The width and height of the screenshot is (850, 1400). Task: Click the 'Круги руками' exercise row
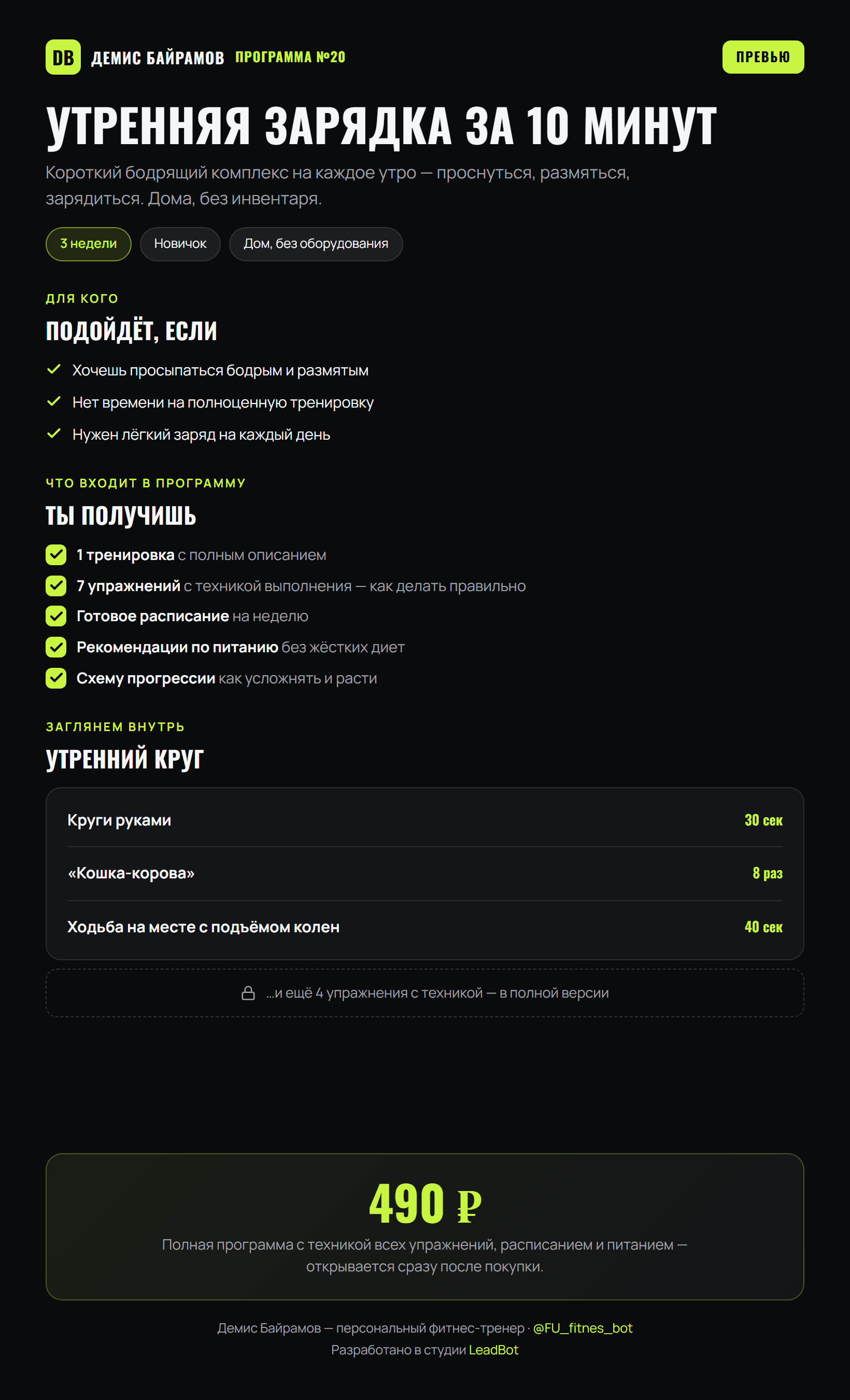click(x=424, y=820)
